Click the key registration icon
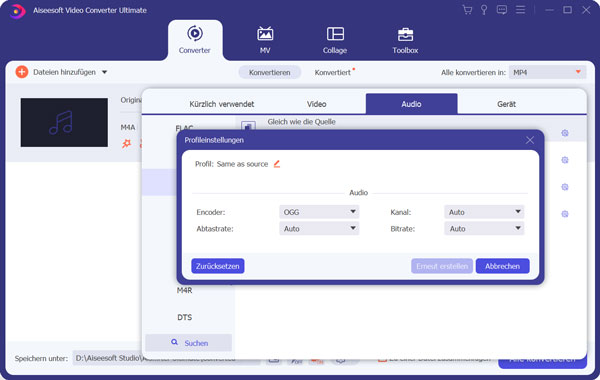Image resolution: width=600 pixels, height=380 pixels. point(484,10)
